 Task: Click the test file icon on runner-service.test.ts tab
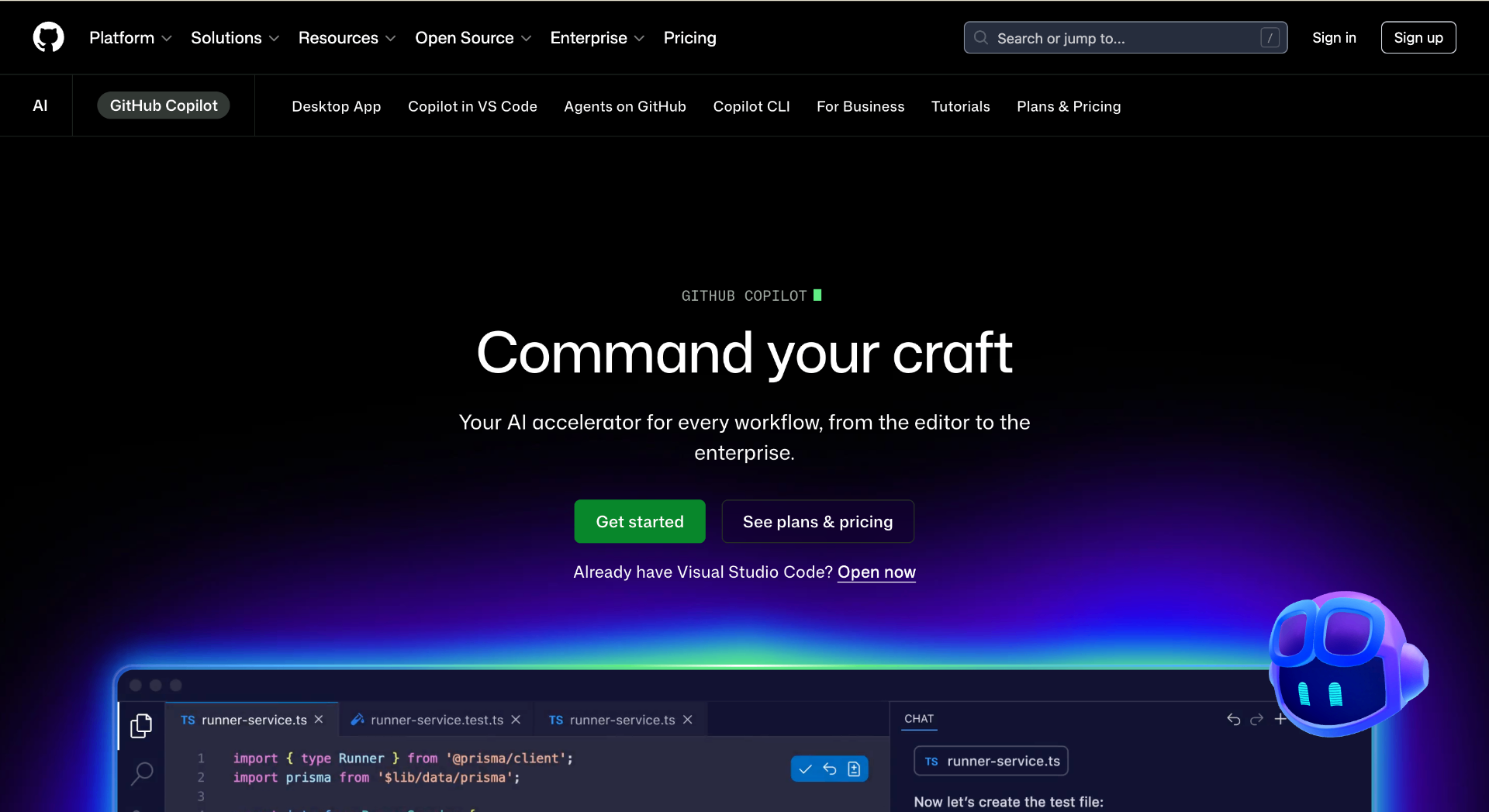[357, 720]
